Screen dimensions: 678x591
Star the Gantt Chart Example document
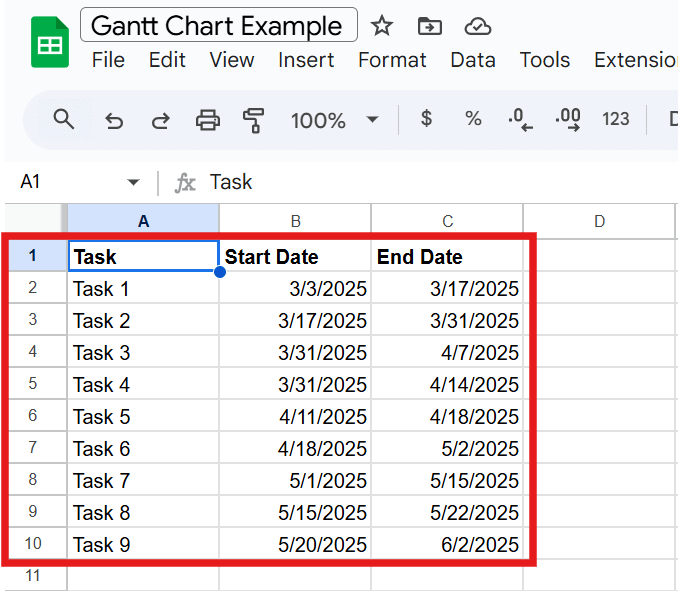[382, 26]
